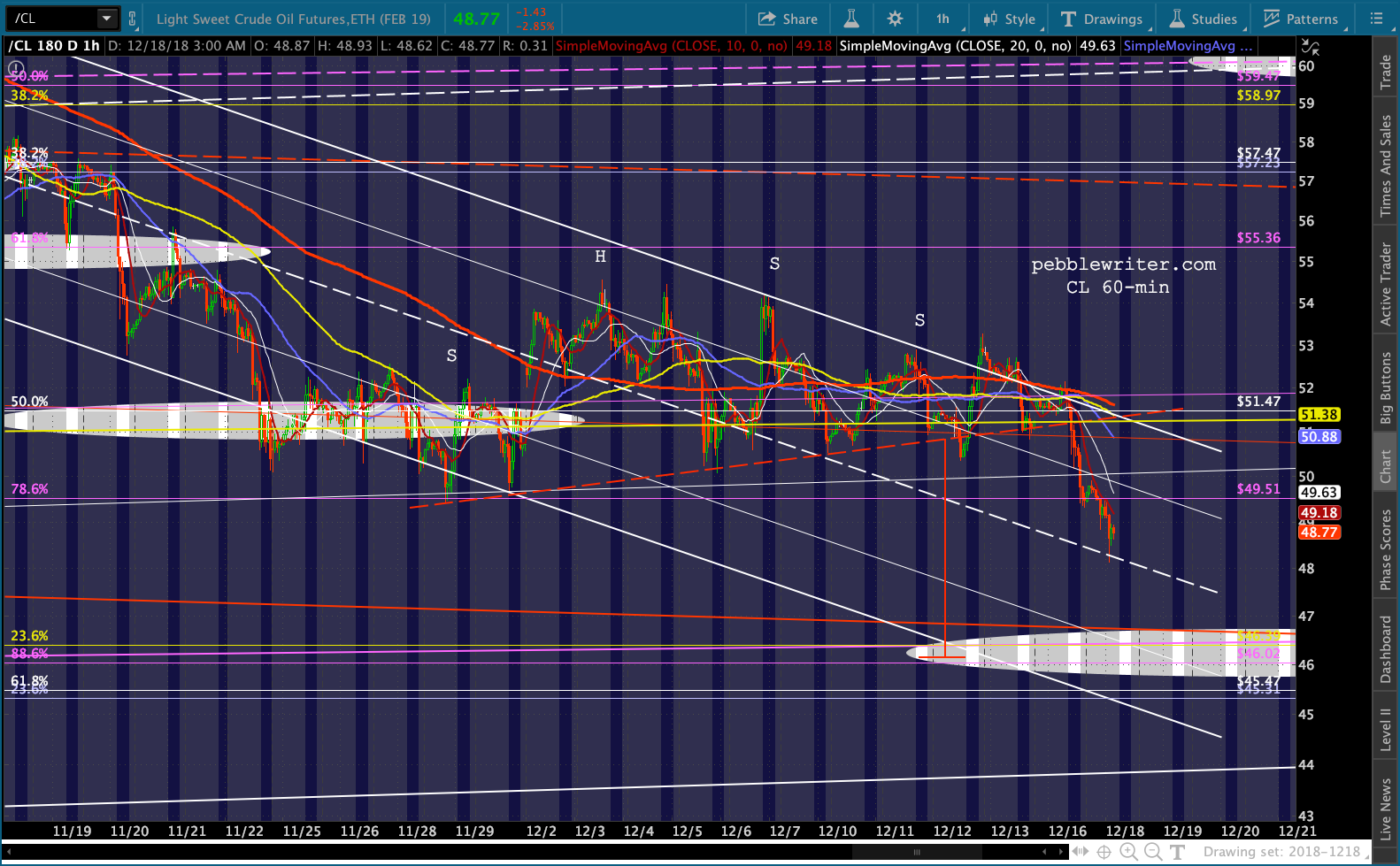Click the SimpleMovingAvg (CLOSE, 10, 0, no) label
Screen dimensions: 1400x866
point(671,46)
